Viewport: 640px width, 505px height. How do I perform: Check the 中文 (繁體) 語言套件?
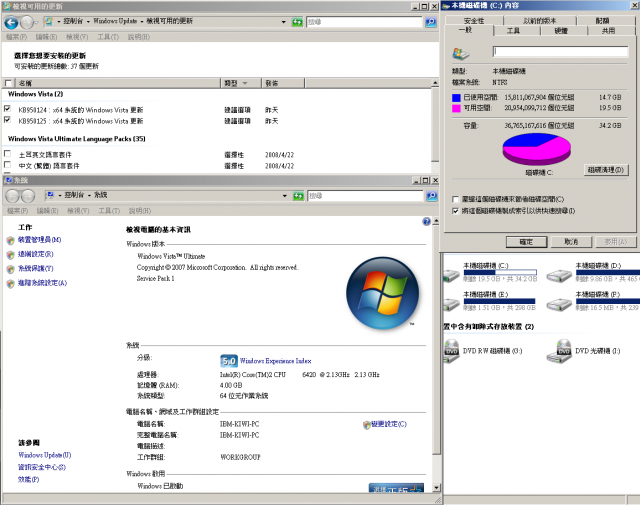tap(7, 165)
